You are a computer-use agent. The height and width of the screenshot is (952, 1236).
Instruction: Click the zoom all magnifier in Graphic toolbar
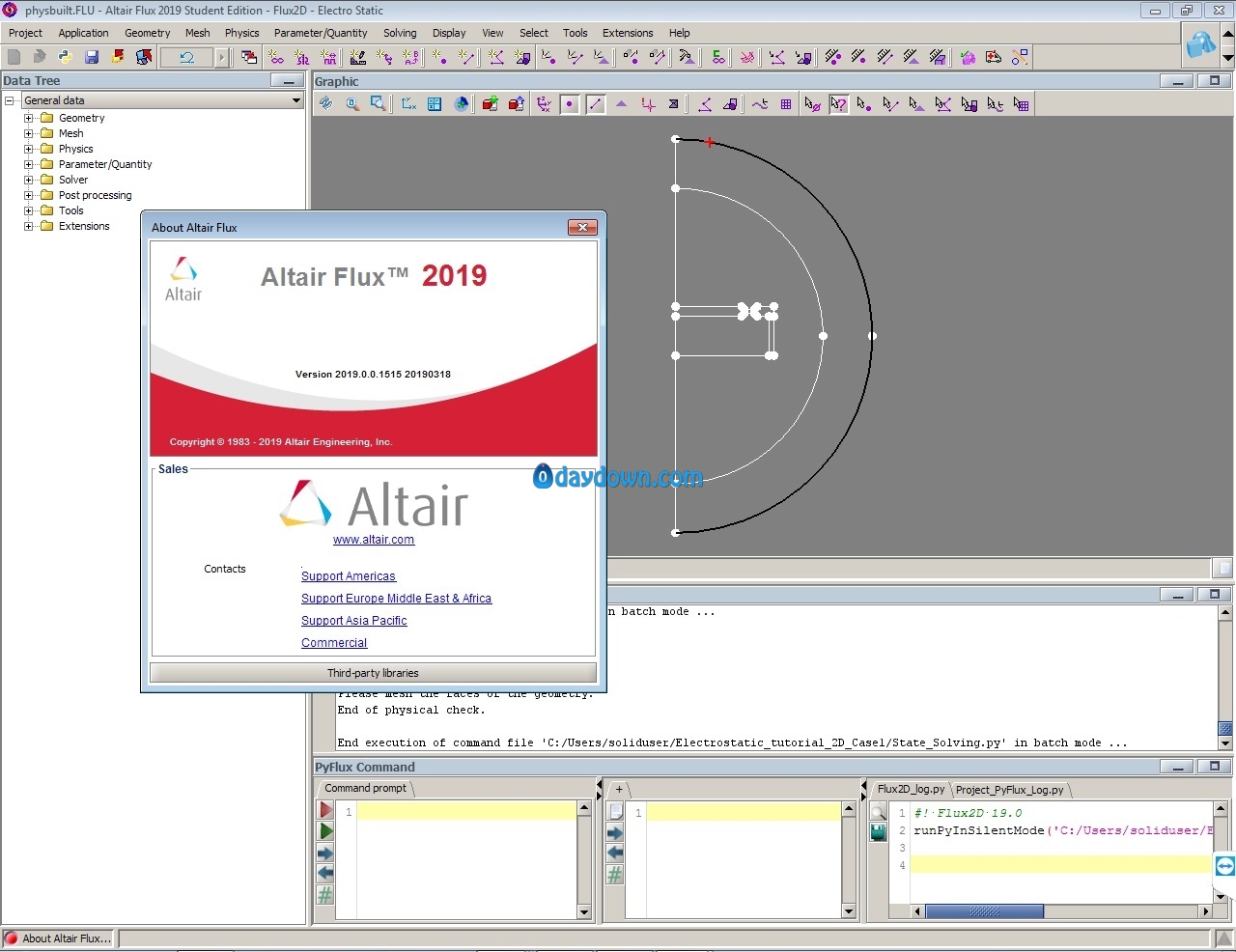352,104
